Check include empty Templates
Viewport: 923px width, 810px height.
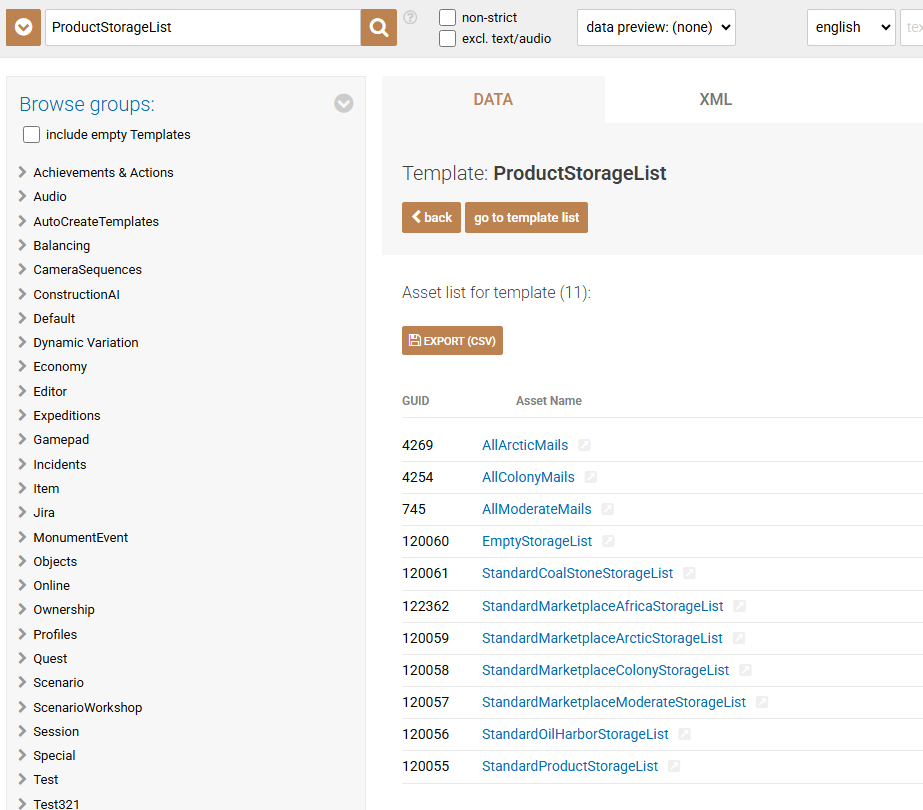(32, 134)
